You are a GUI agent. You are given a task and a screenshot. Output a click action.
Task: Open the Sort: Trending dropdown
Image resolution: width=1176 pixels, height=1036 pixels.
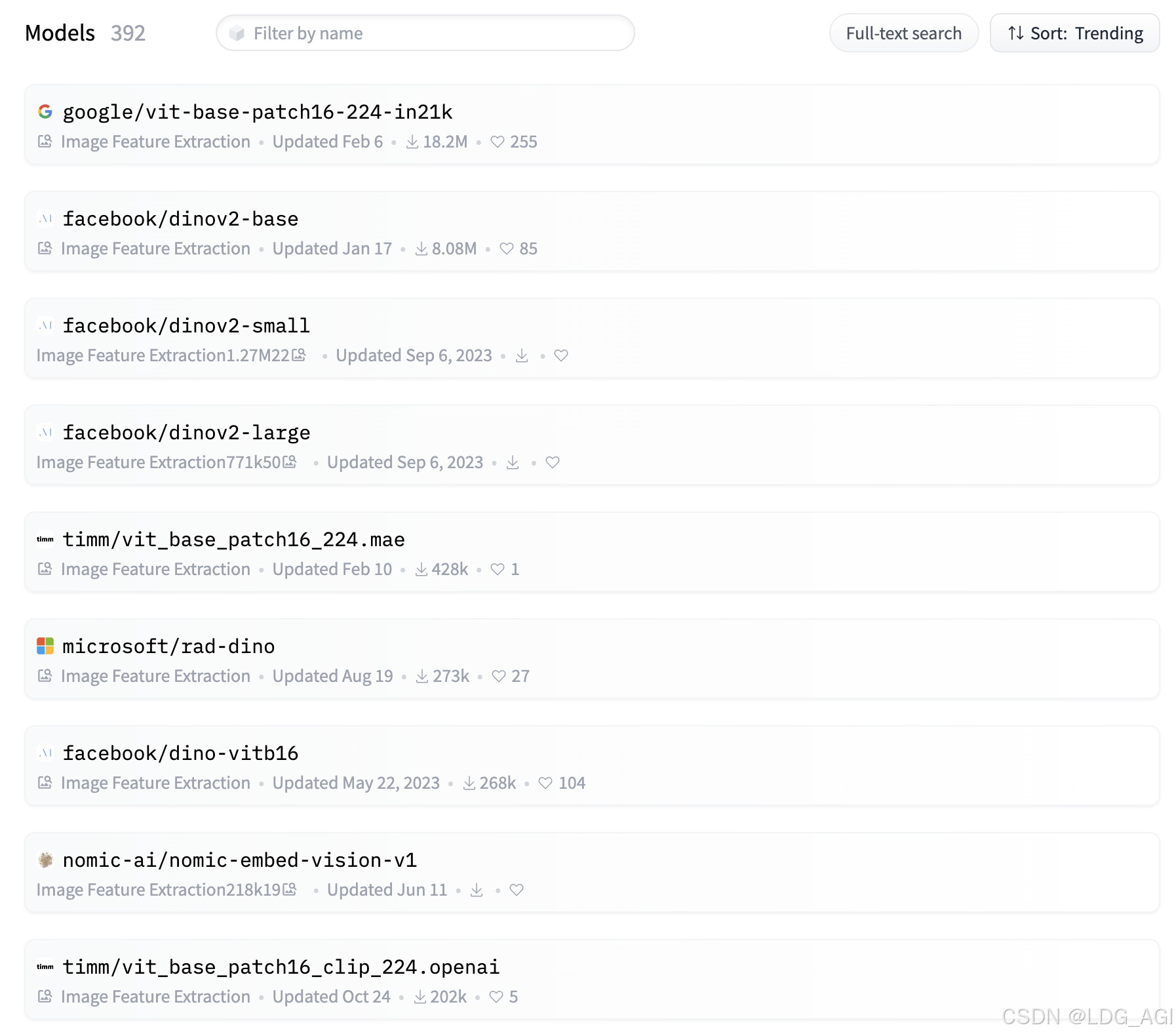1075,33
